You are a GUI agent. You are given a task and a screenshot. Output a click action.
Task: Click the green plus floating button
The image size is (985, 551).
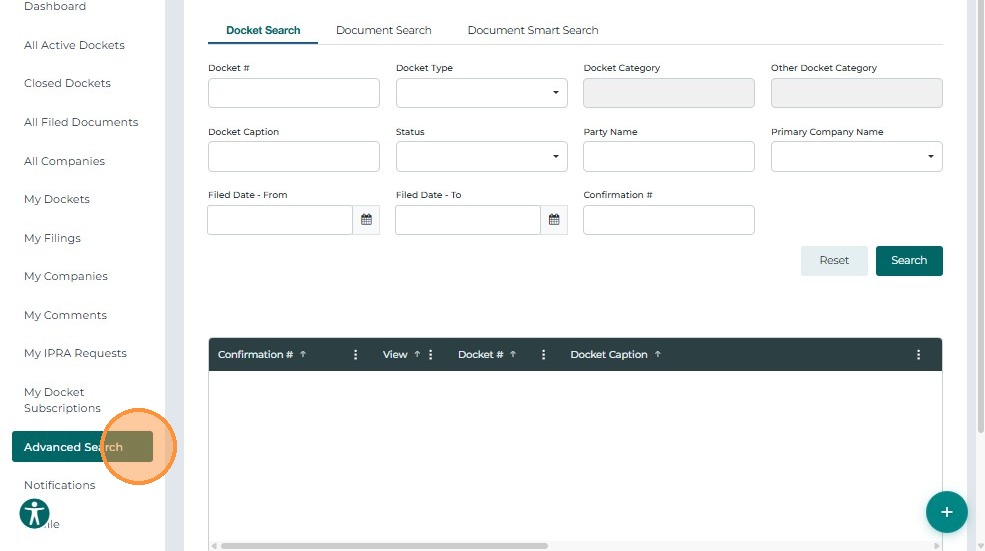(x=946, y=512)
